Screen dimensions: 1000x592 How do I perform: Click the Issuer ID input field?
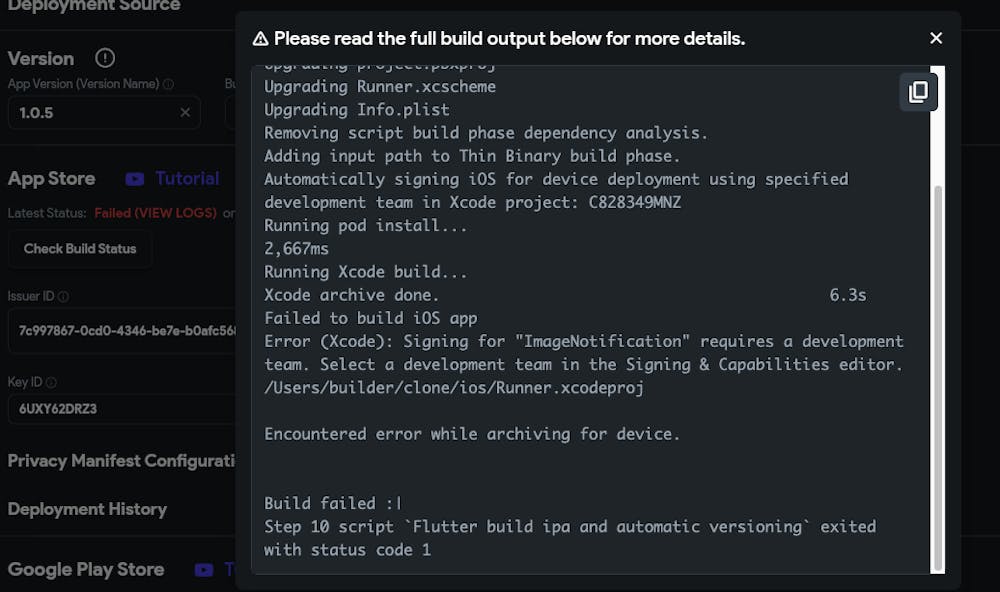[x=122, y=330]
